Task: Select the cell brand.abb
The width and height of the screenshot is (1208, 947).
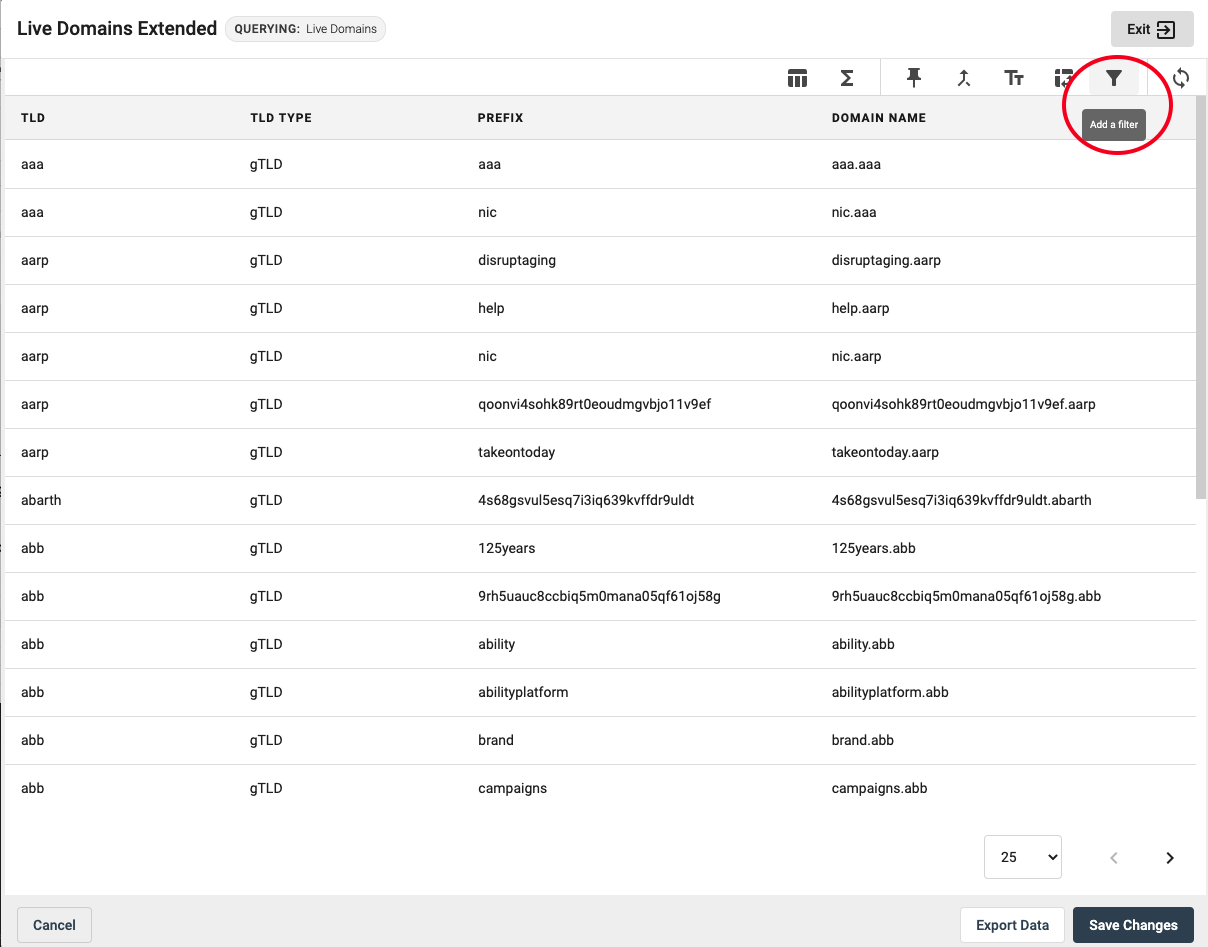Action: 863,740
